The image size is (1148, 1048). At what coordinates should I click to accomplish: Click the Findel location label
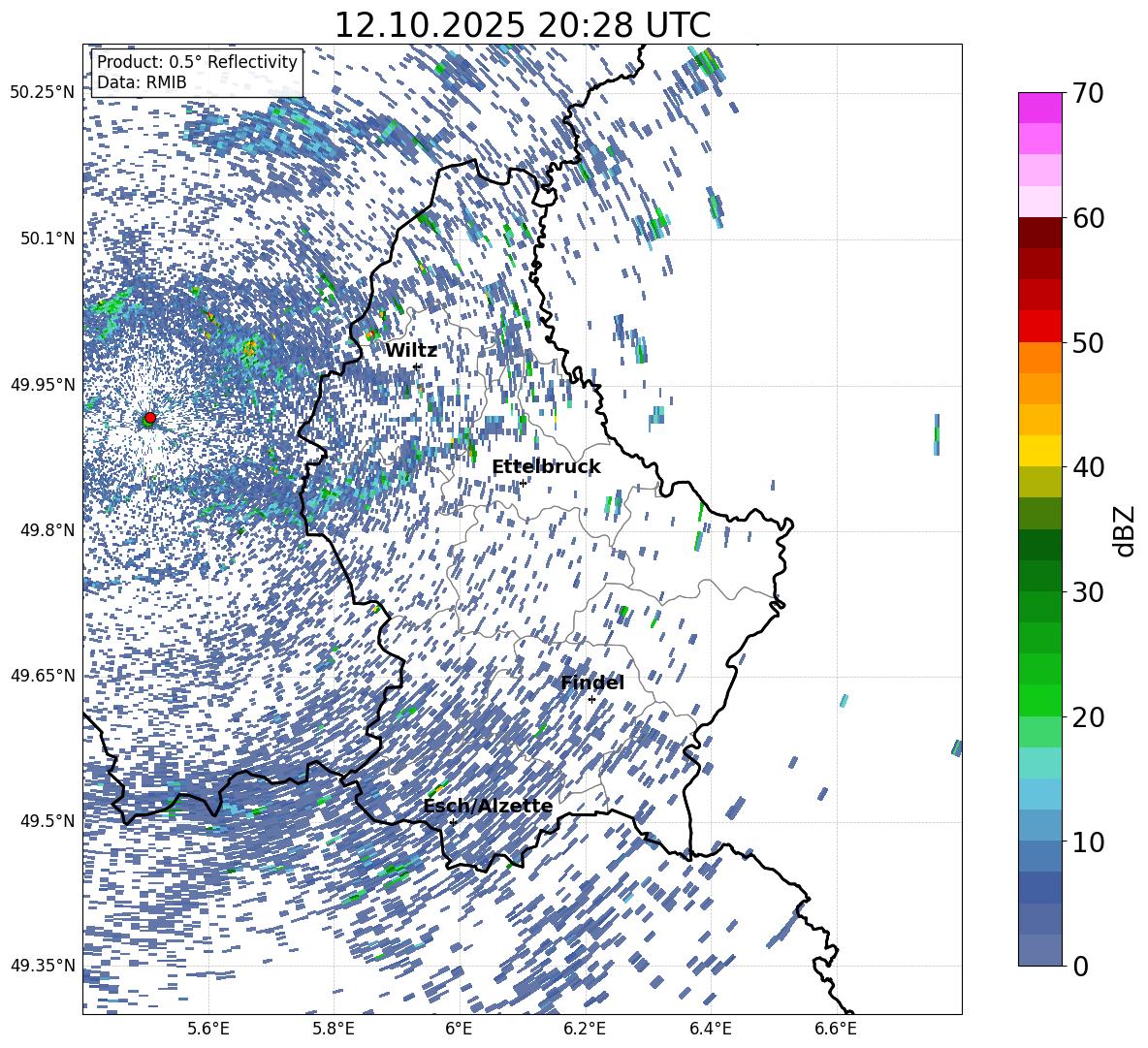point(591,683)
